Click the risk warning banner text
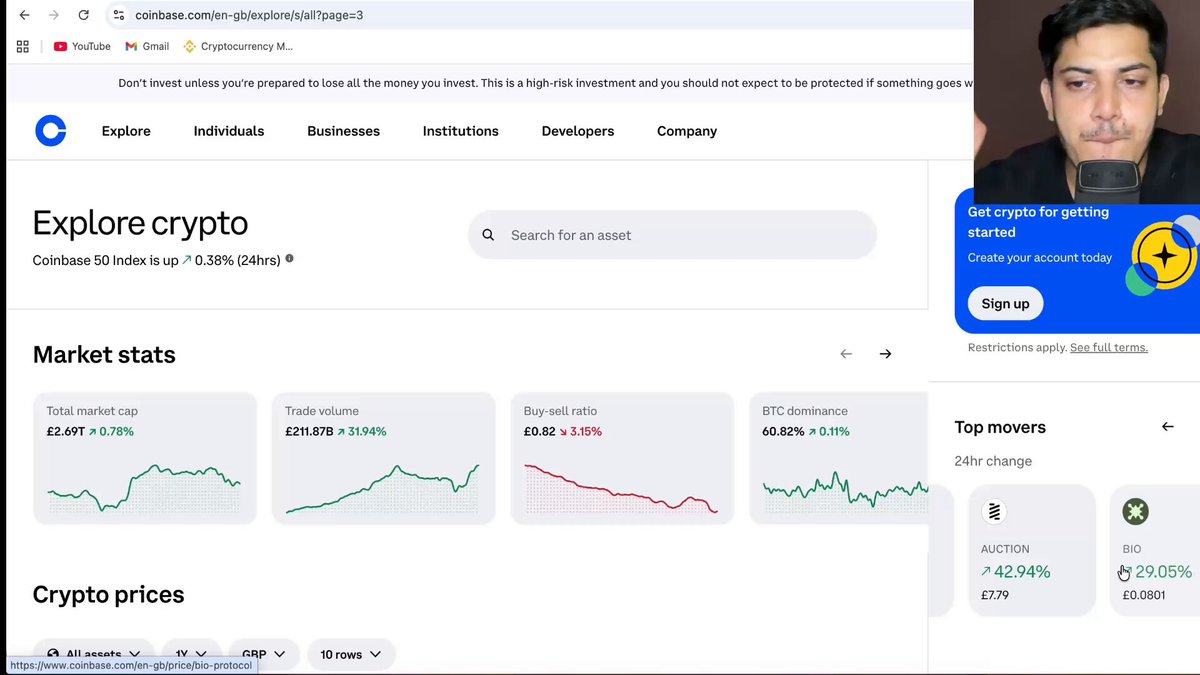 click(545, 83)
